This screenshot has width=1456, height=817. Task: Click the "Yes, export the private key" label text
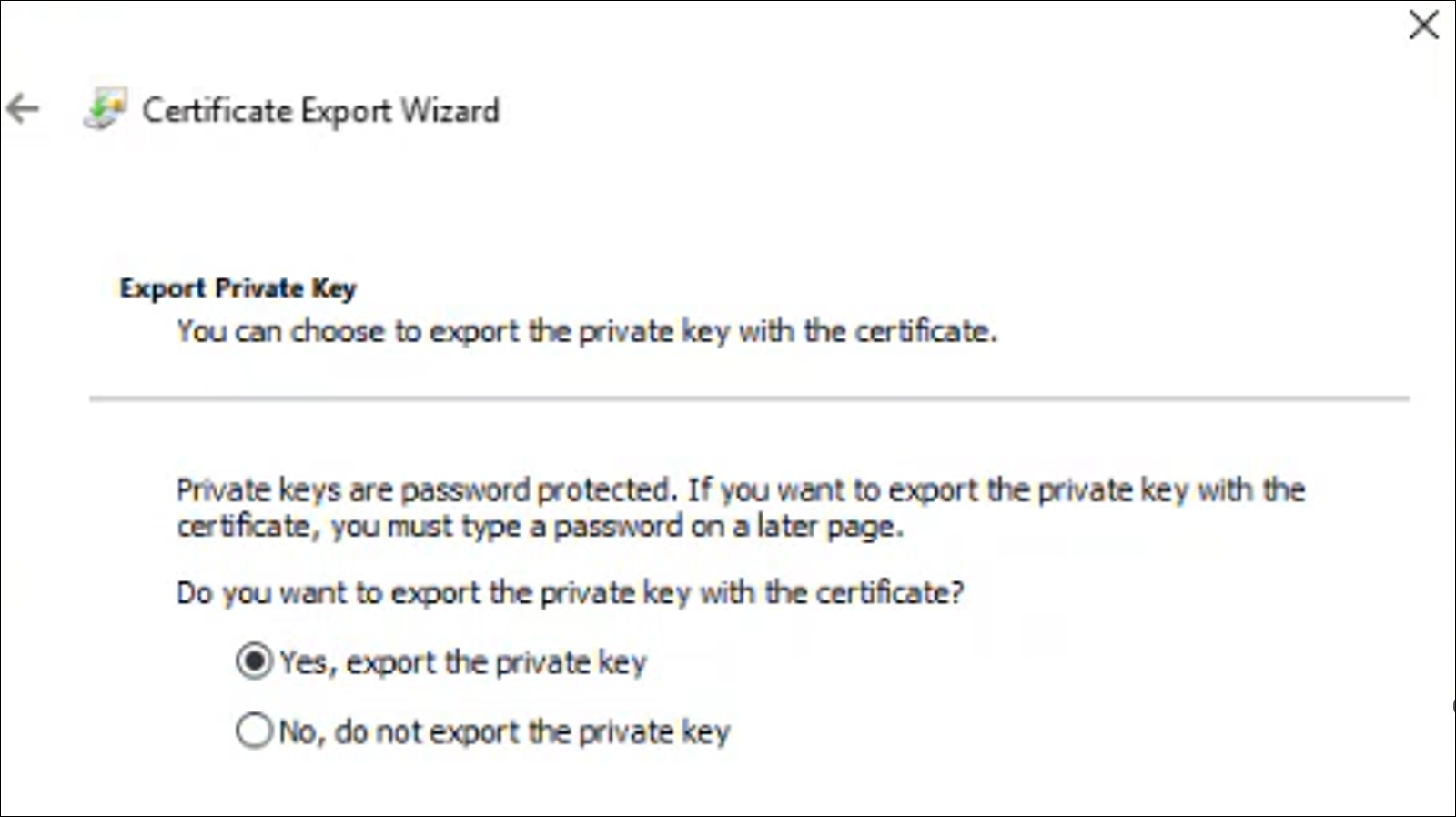pos(463,662)
